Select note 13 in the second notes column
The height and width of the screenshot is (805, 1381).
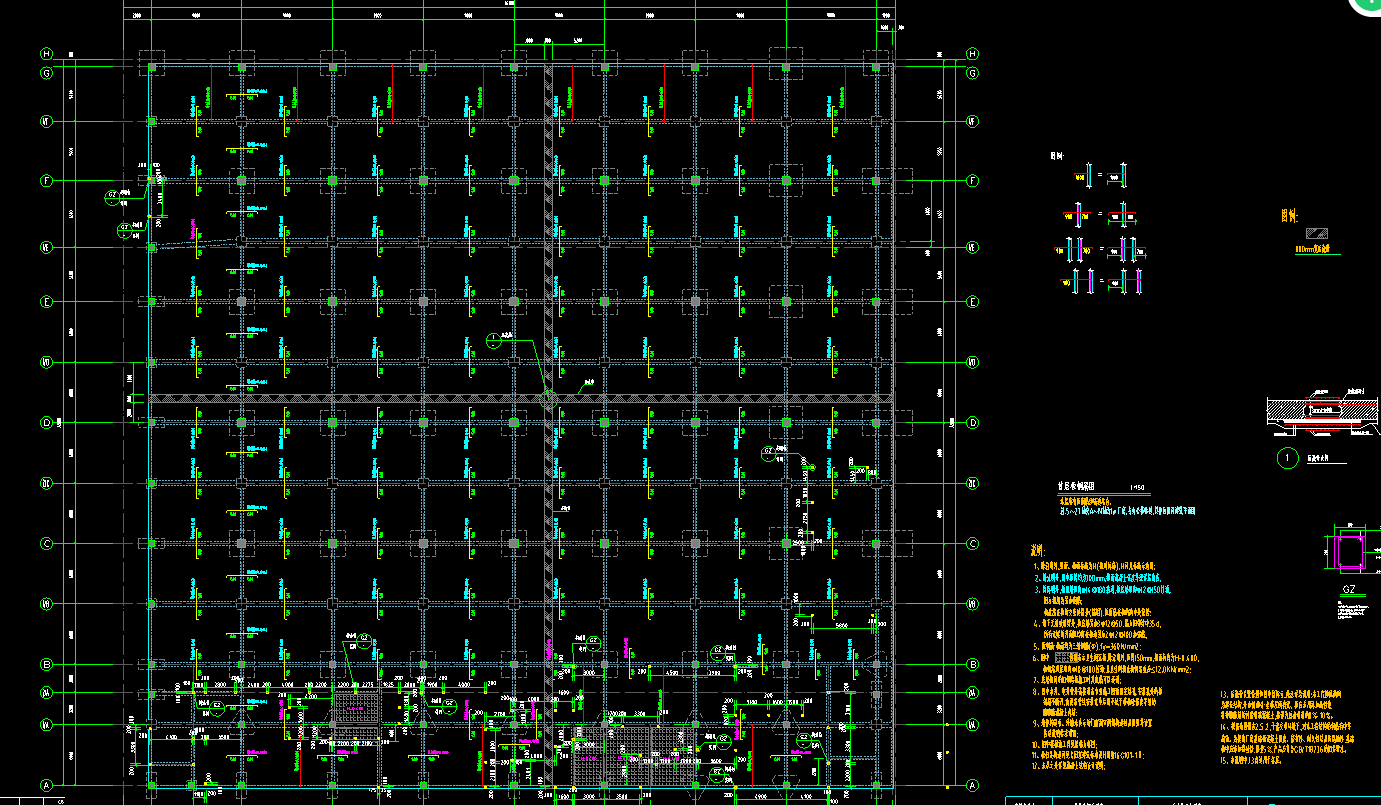pos(1281,706)
